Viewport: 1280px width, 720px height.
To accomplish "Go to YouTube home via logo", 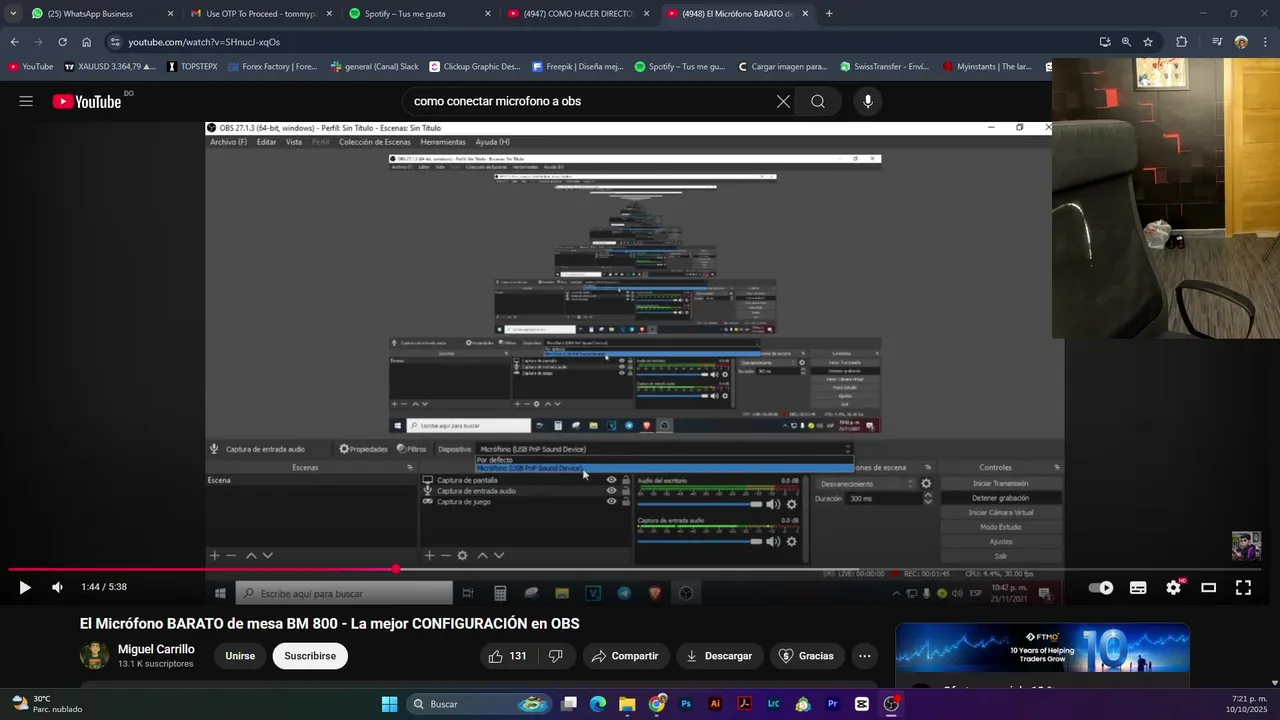I will [87, 101].
